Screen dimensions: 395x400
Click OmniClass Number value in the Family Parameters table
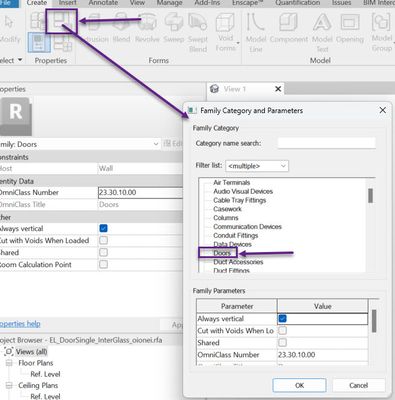click(323, 355)
